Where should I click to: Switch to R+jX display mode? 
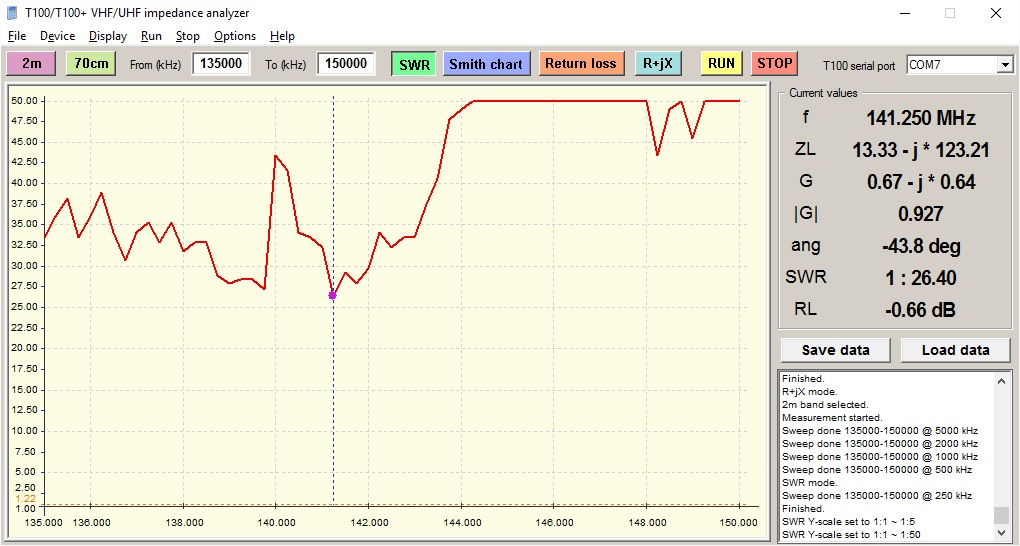(x=657, y=64)
